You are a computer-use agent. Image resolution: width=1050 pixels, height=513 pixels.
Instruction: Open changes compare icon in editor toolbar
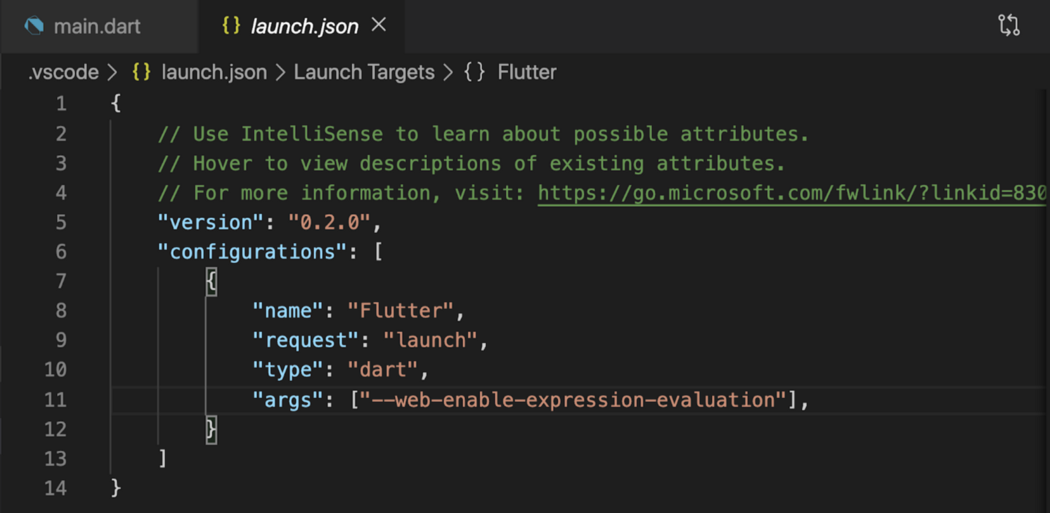tap(1009, 26)
